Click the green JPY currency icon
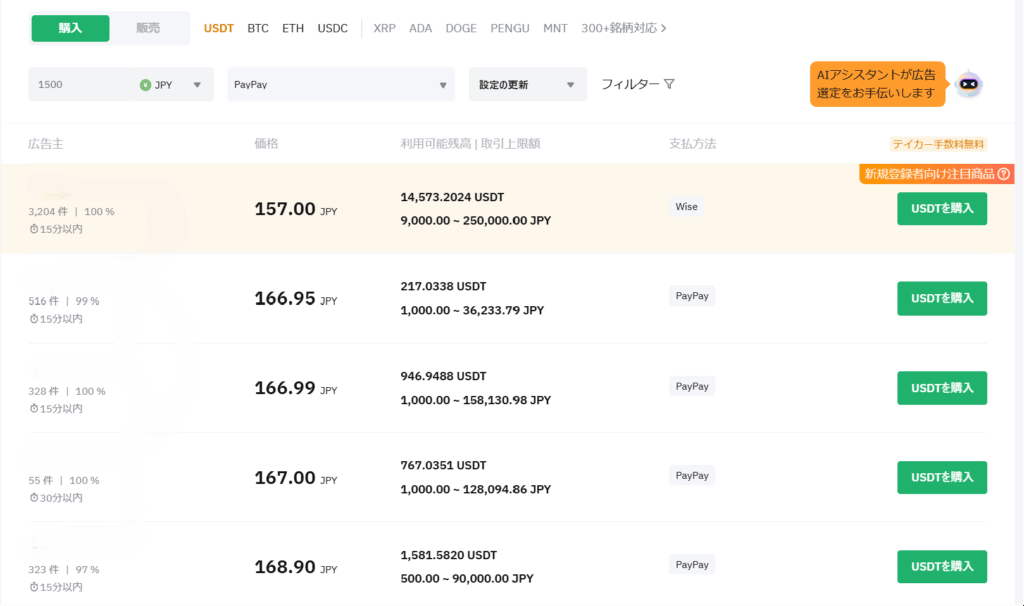The width and height of the screenshot is (1024, 606). point(146,85)
